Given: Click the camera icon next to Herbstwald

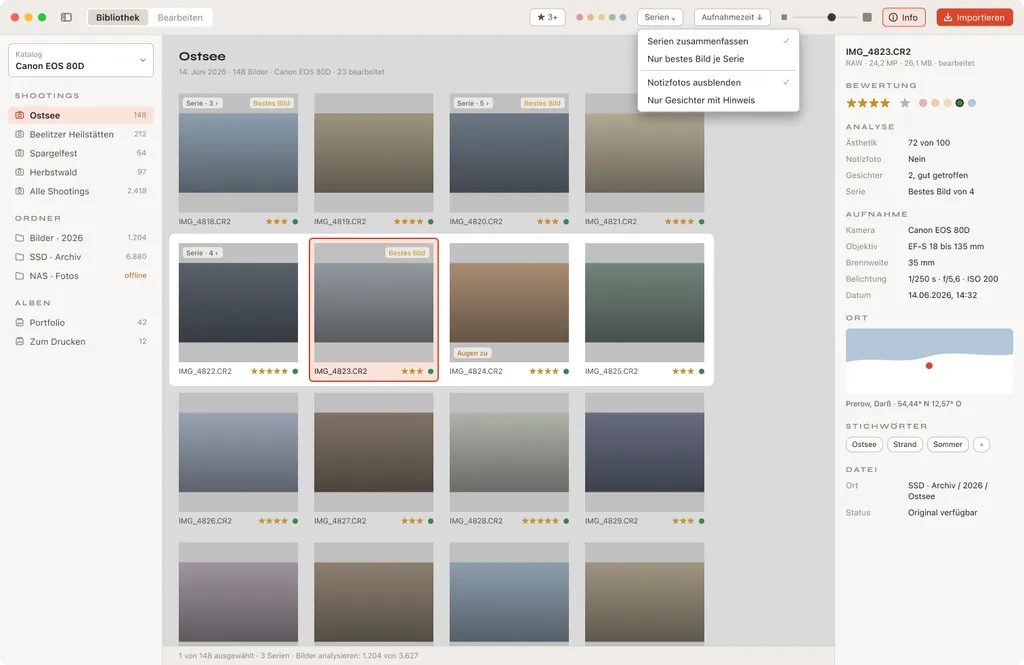Looking at the screenshot, I should [x=20, y=172].
